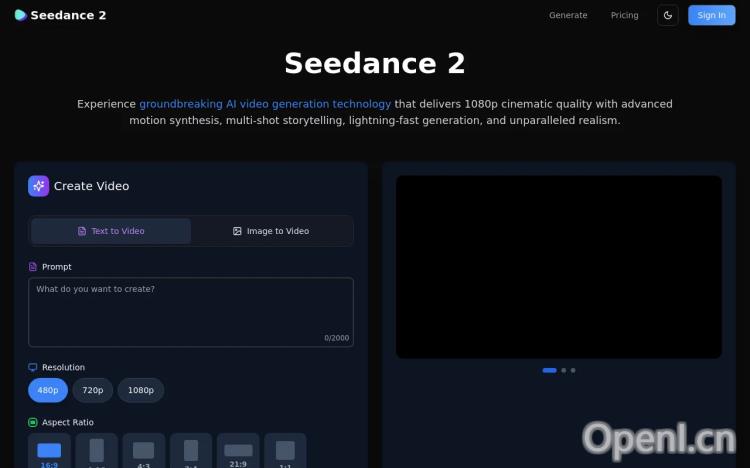
Task: Open the Generate nav link
Action: (x=568, y=15)
